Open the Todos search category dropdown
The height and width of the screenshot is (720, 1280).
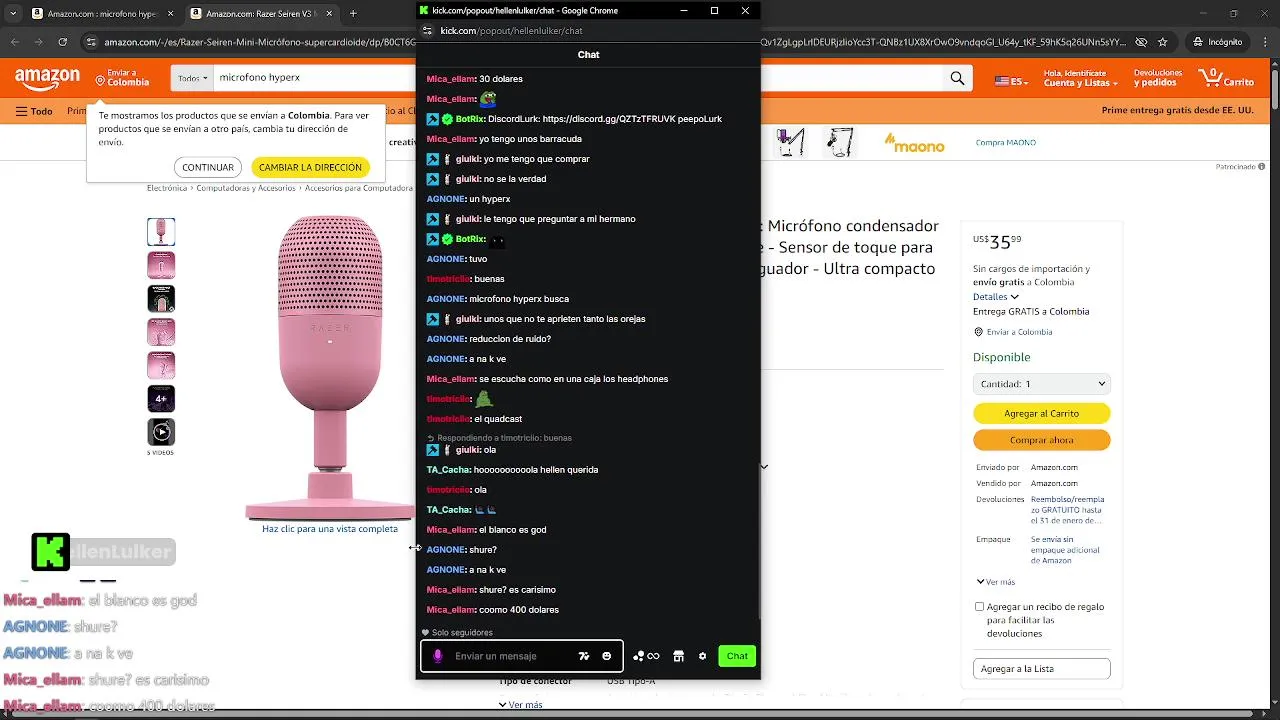[x=193, y=78]
